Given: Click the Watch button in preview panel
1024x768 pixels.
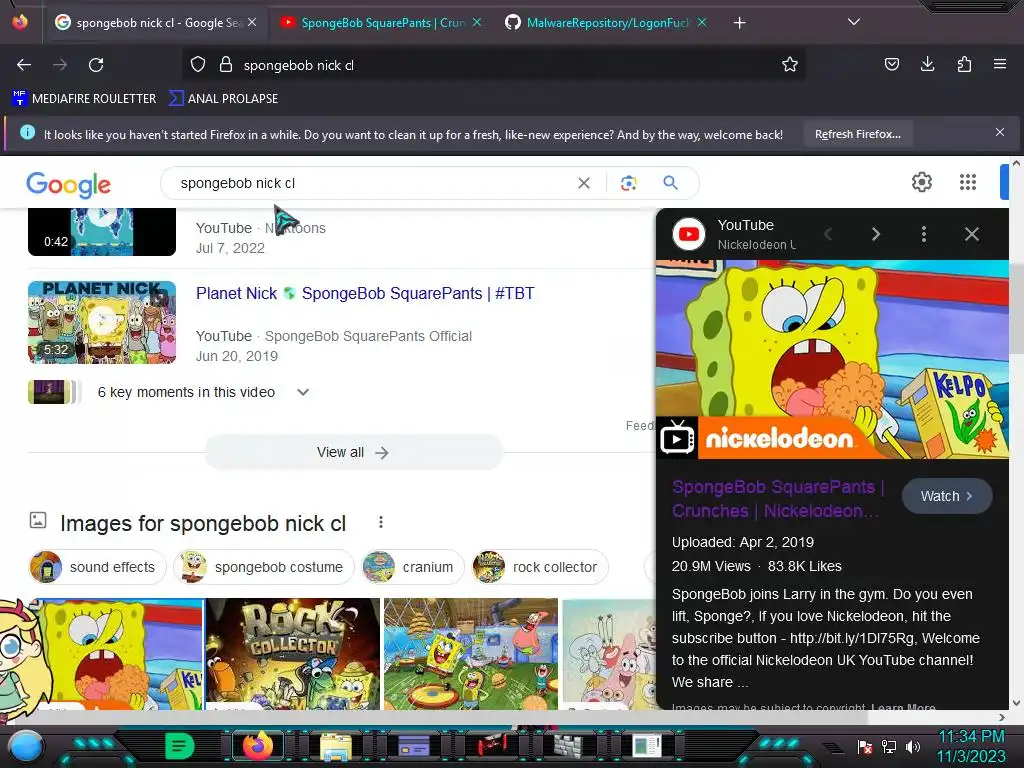Looking at the screenshot, I should pos(947,496).
